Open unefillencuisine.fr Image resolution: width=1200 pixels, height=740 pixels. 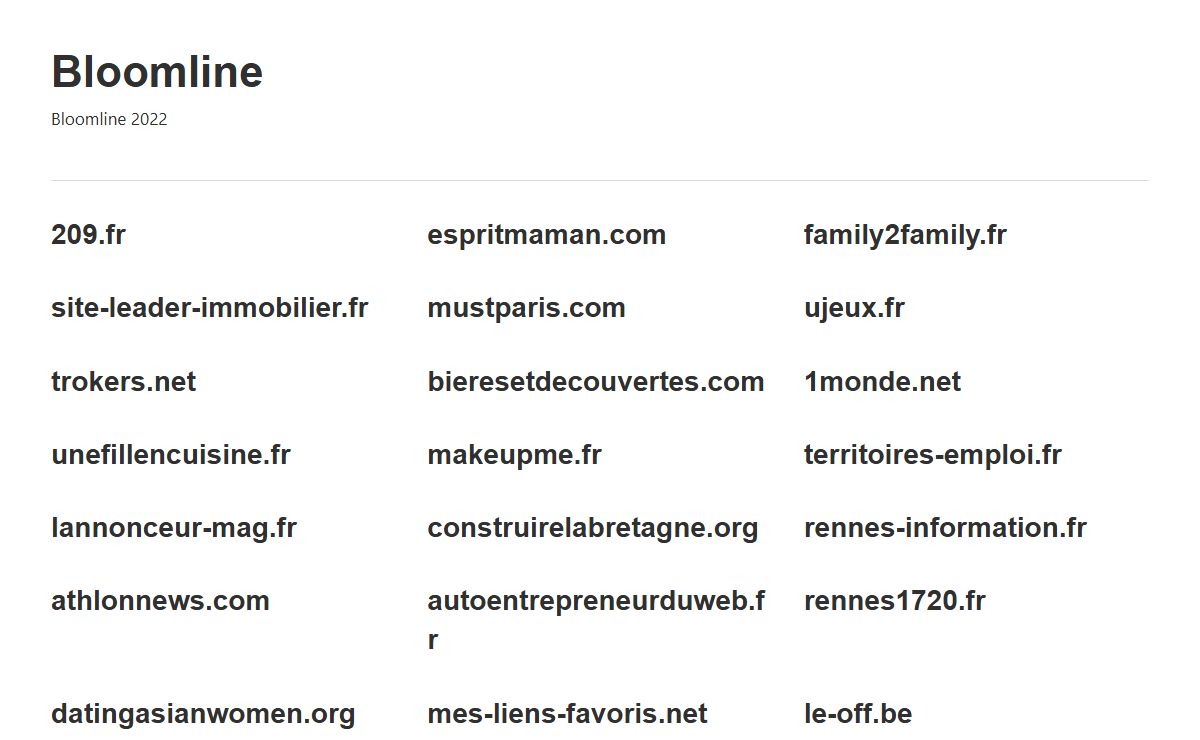[171, 454]
